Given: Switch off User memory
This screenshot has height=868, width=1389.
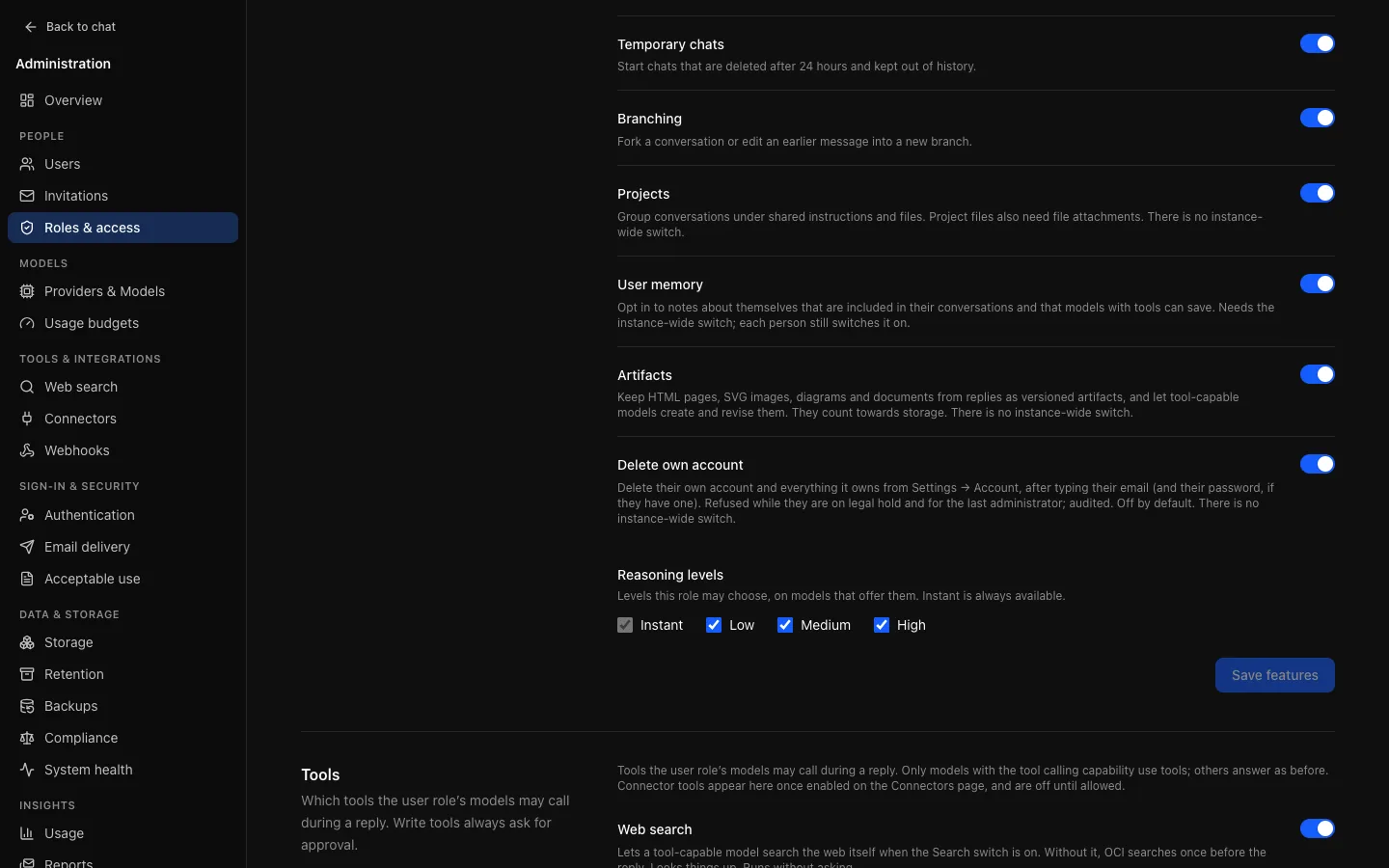Looking at the screenshot, I should (x=1317, y=284).
